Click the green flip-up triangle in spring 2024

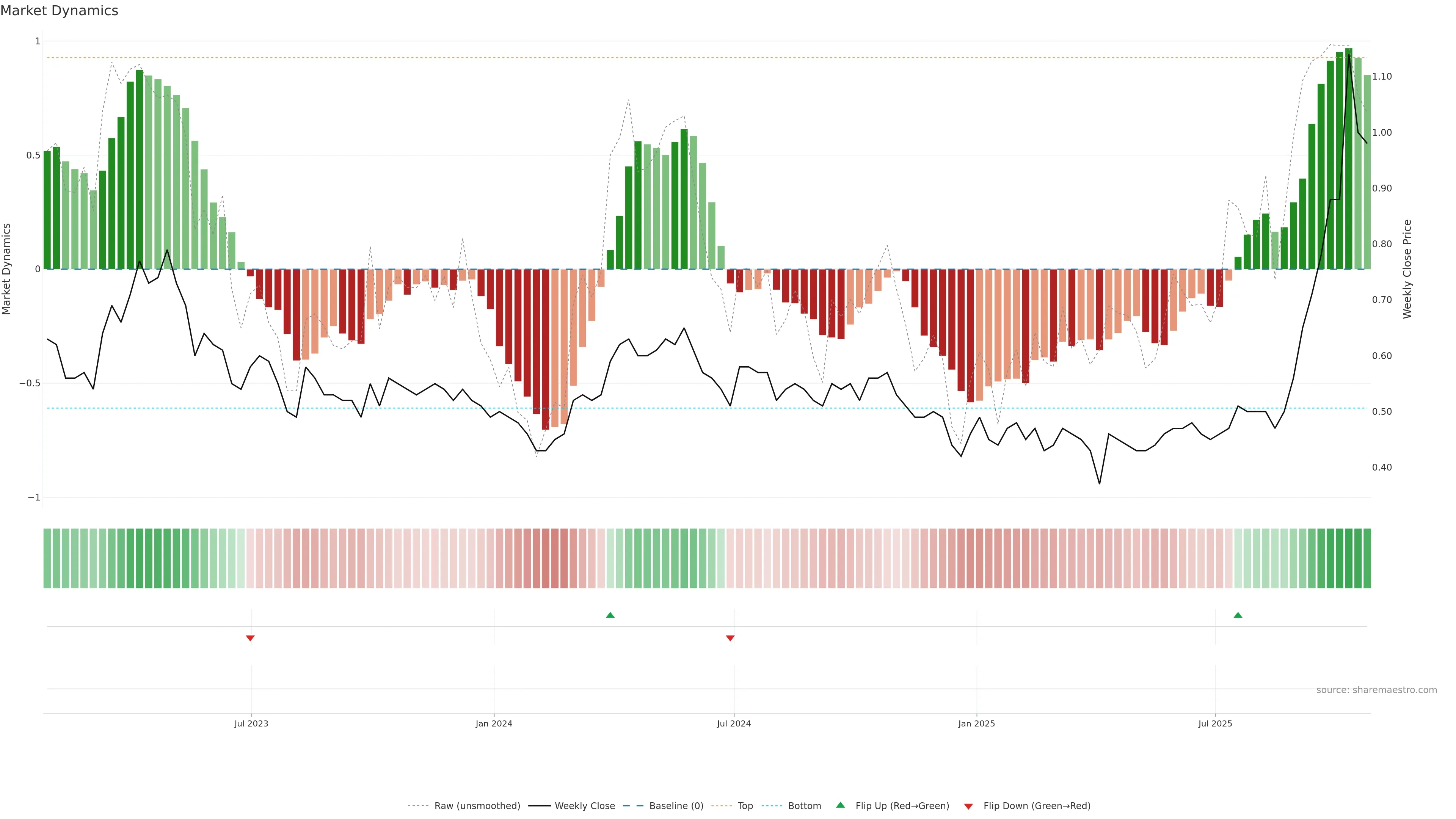click(x=610, y=615)
